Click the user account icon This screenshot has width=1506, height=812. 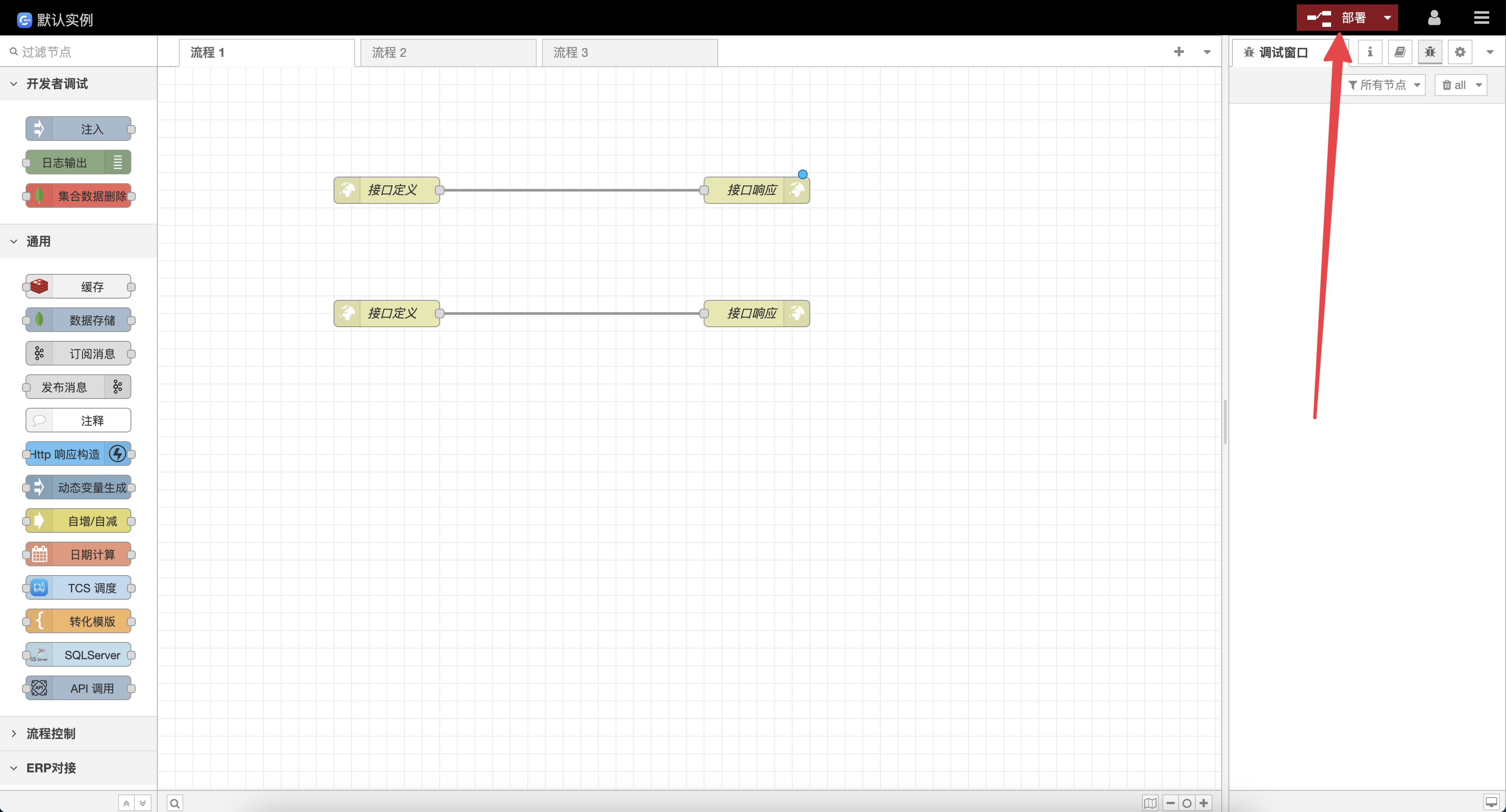pos(1433,18)
